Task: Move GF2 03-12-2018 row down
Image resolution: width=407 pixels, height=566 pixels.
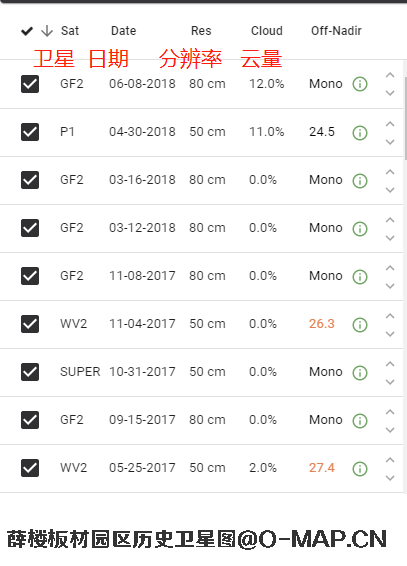Action: [390, 238]
